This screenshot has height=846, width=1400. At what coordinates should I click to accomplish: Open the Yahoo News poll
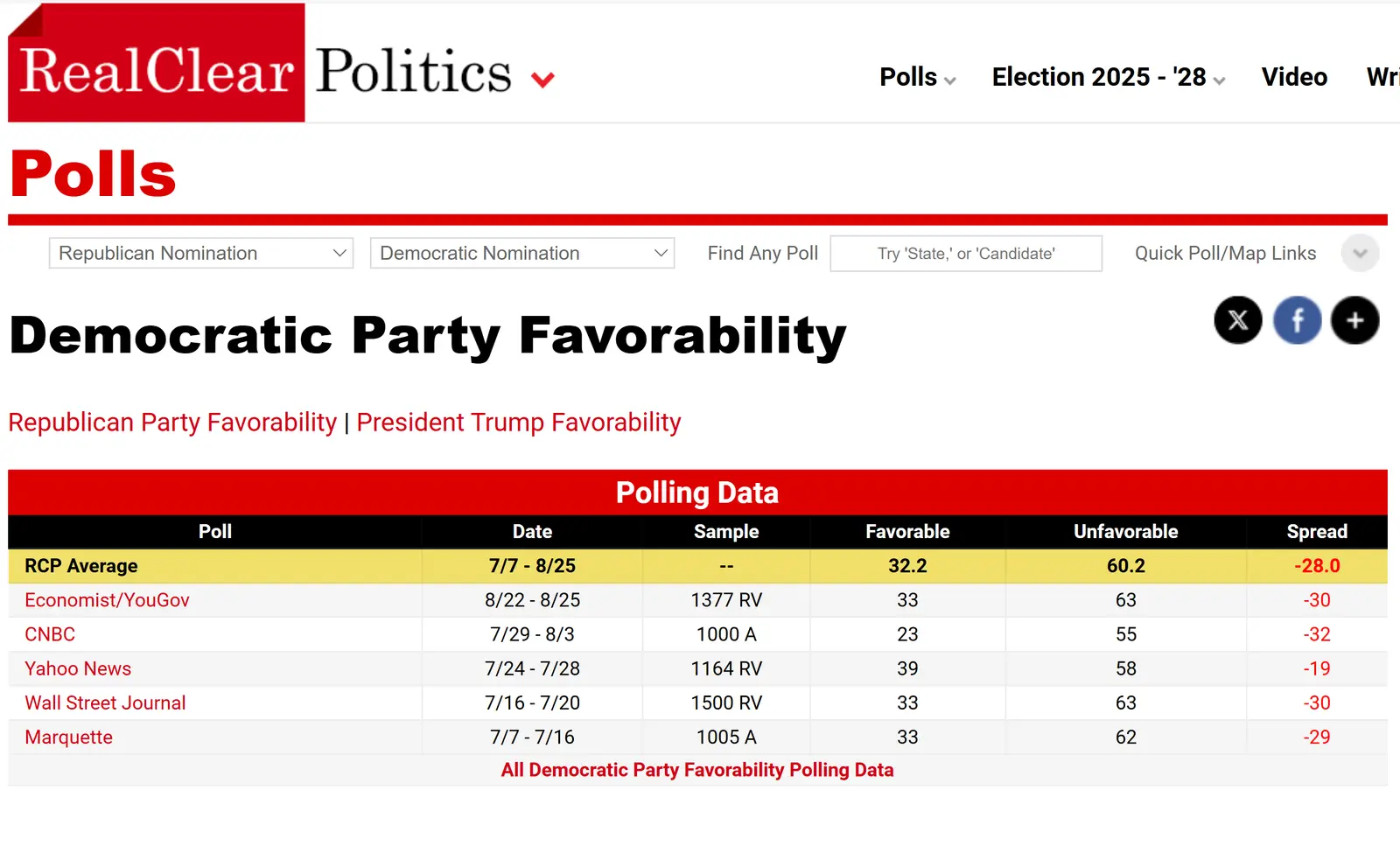78,668
